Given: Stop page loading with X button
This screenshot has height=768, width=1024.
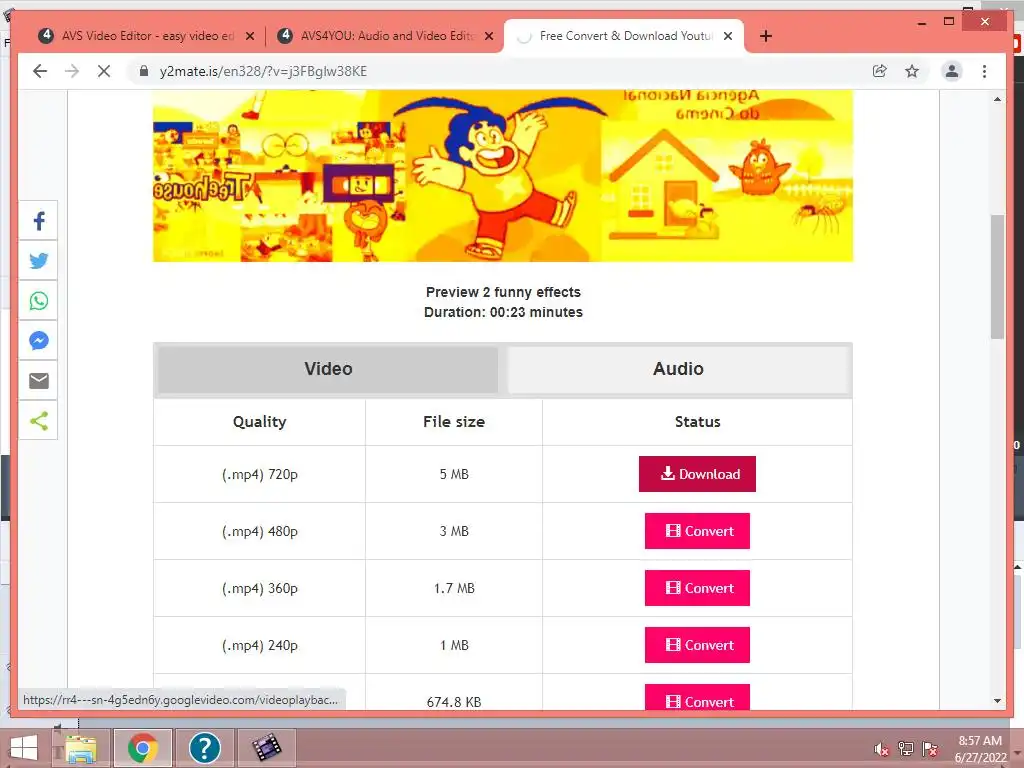Looking at the screenshot, I should tap(104, 71).
